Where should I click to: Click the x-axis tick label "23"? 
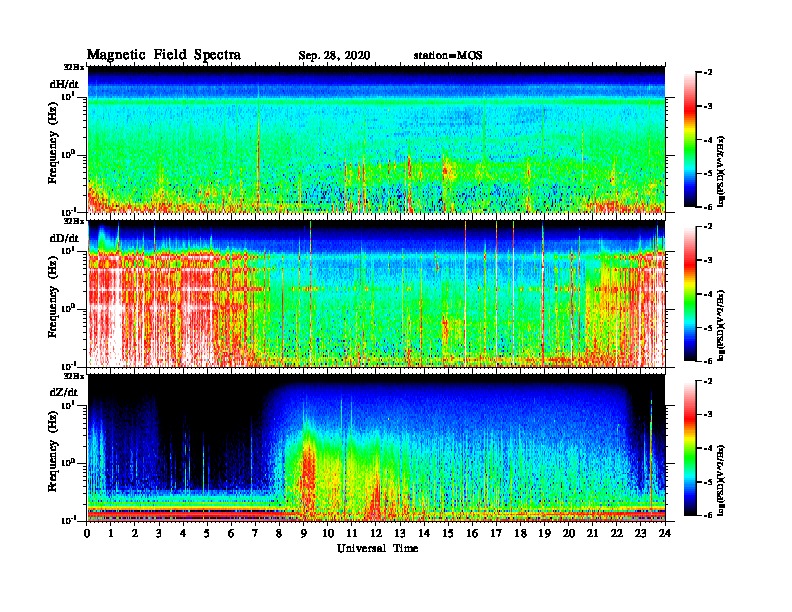click(641, 534)
